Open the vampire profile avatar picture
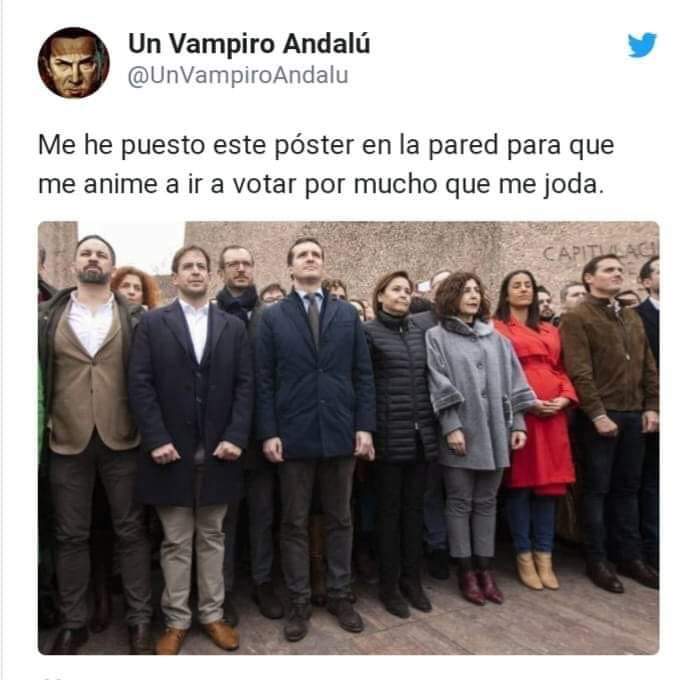Screen dimensions: 692x680 (74, 63)
